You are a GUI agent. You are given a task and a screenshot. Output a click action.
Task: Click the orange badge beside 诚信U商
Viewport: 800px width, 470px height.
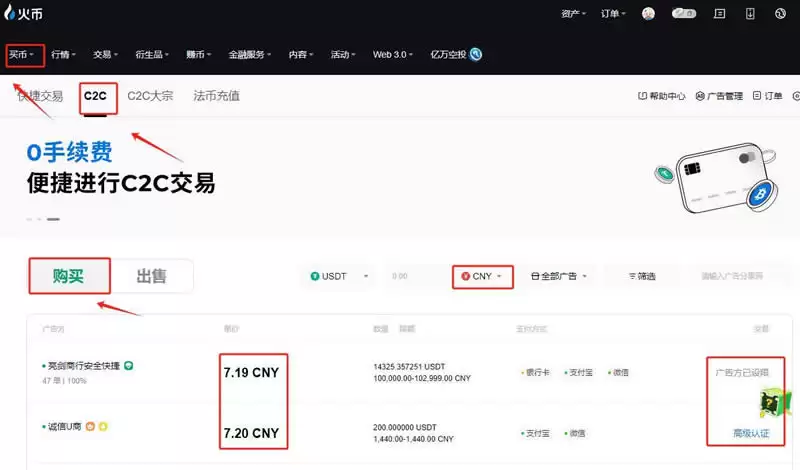90,426
